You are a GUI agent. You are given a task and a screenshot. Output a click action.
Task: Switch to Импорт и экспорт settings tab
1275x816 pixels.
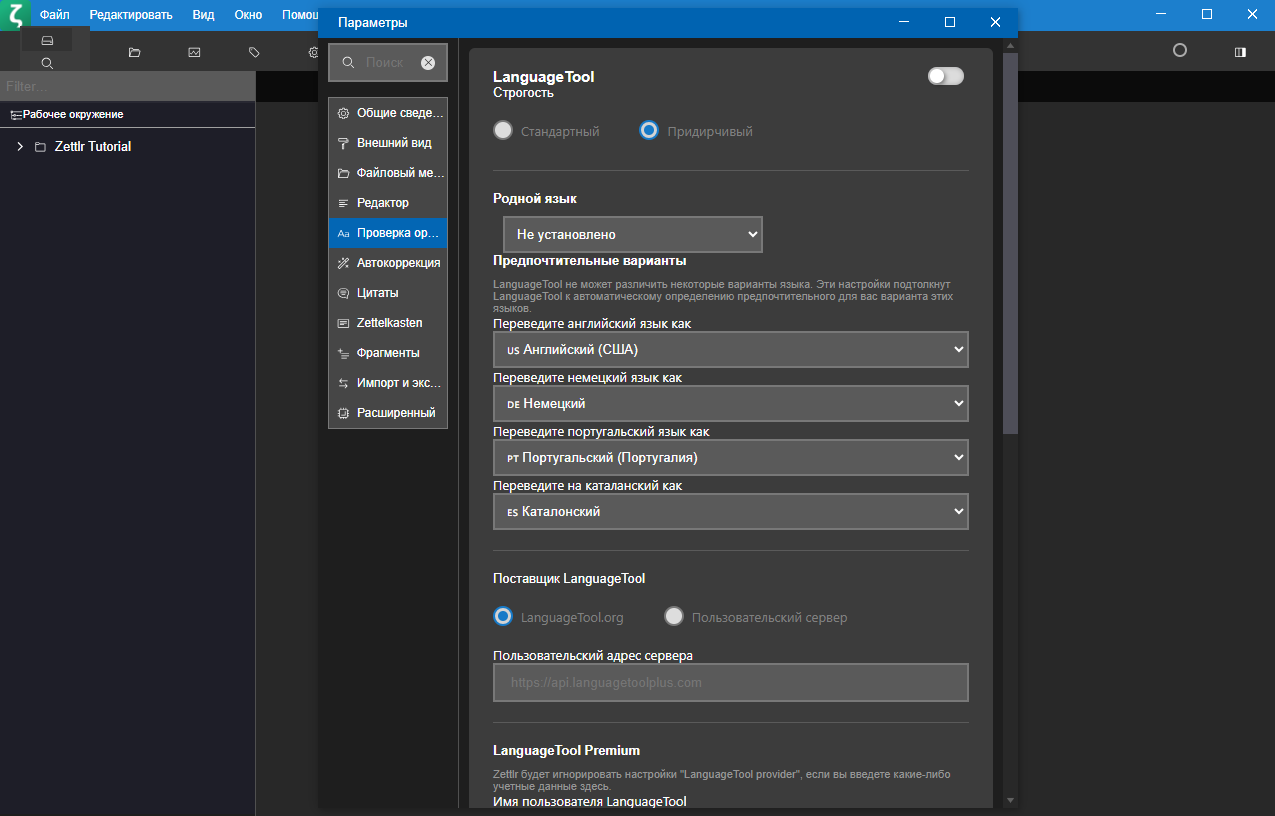[x=388, y=383]
